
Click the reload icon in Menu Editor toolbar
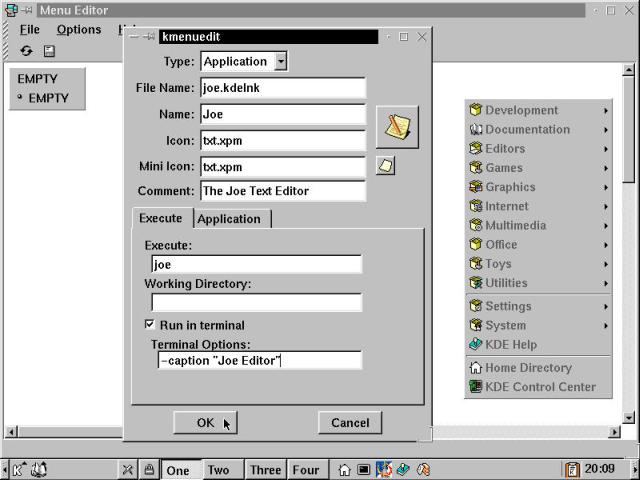click(x=26, y=51)
